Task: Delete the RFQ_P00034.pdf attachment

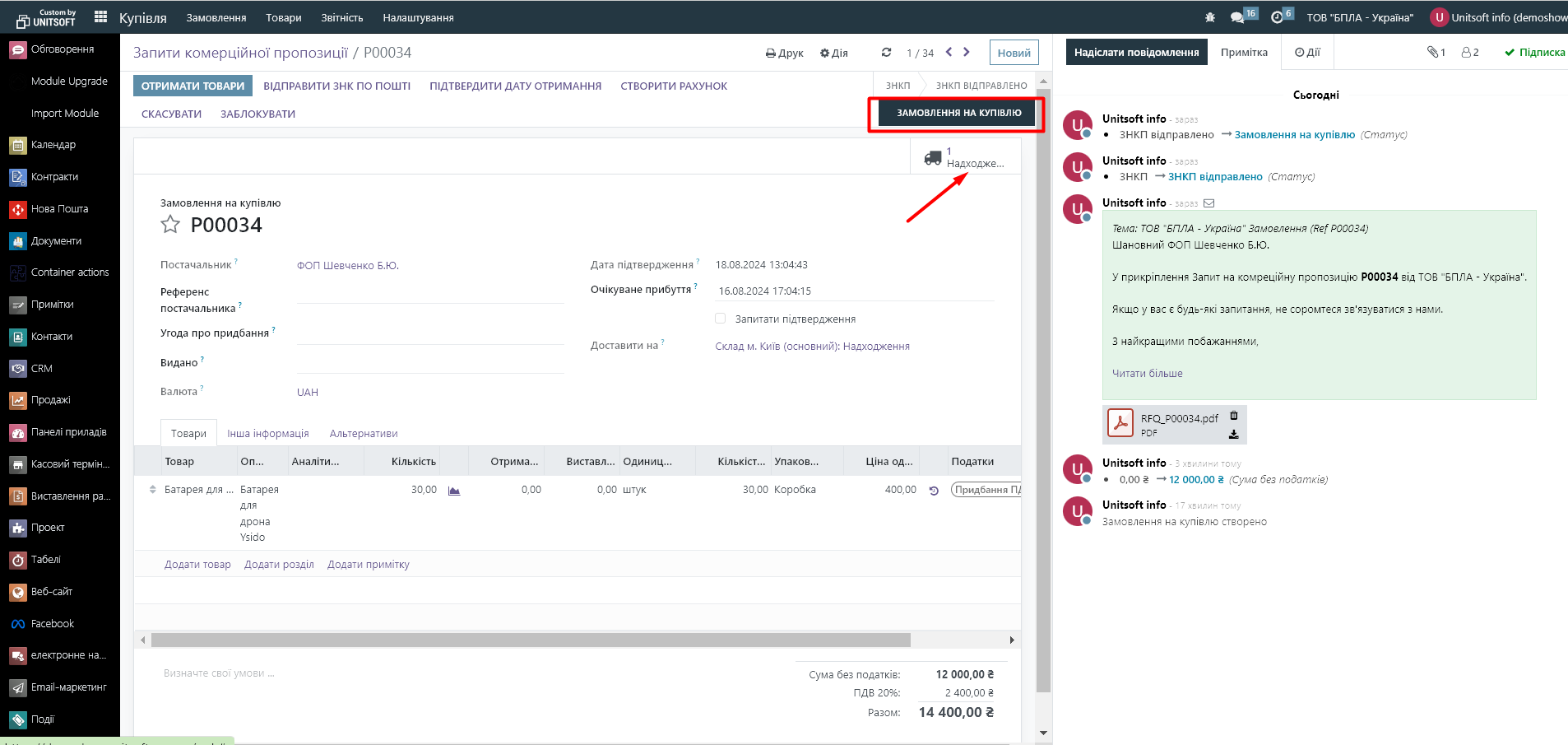Action: coord(1233,416)
